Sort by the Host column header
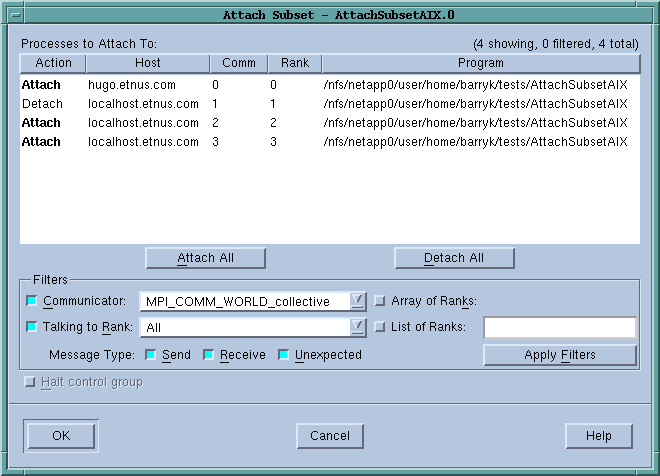The width and height of the screenshot is (660, 476). tap(147, 63)
